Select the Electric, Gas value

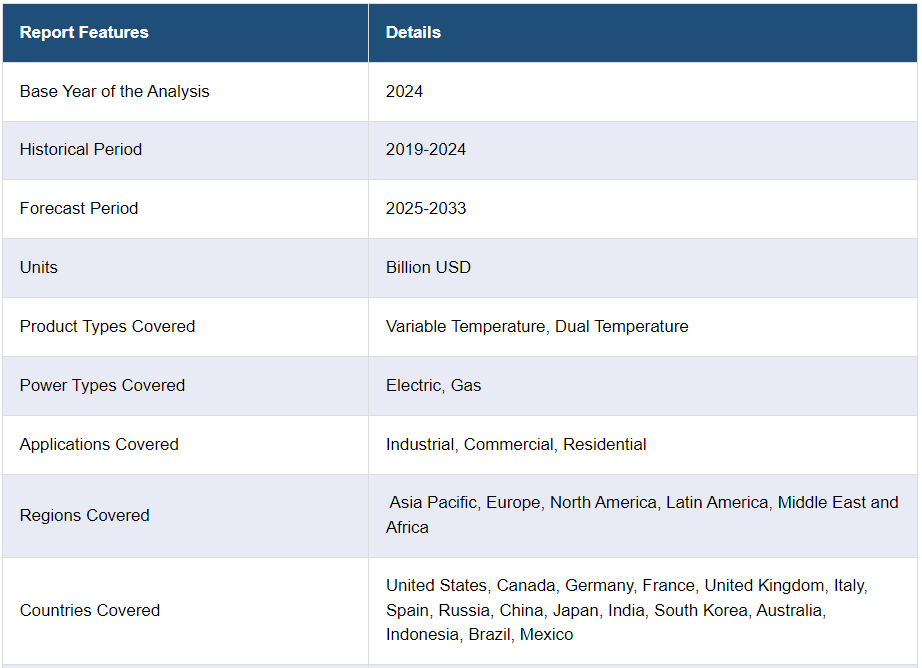point(433,385)
